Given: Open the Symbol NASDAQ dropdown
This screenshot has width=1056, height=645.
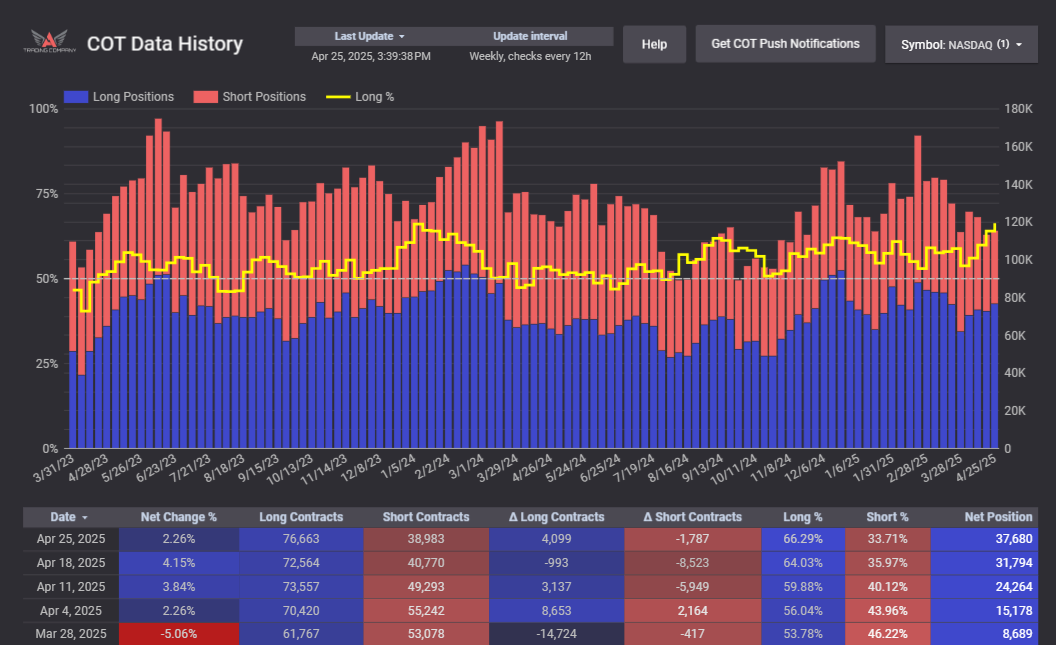Looking at the screenshot, I should (x=961, y=44).
